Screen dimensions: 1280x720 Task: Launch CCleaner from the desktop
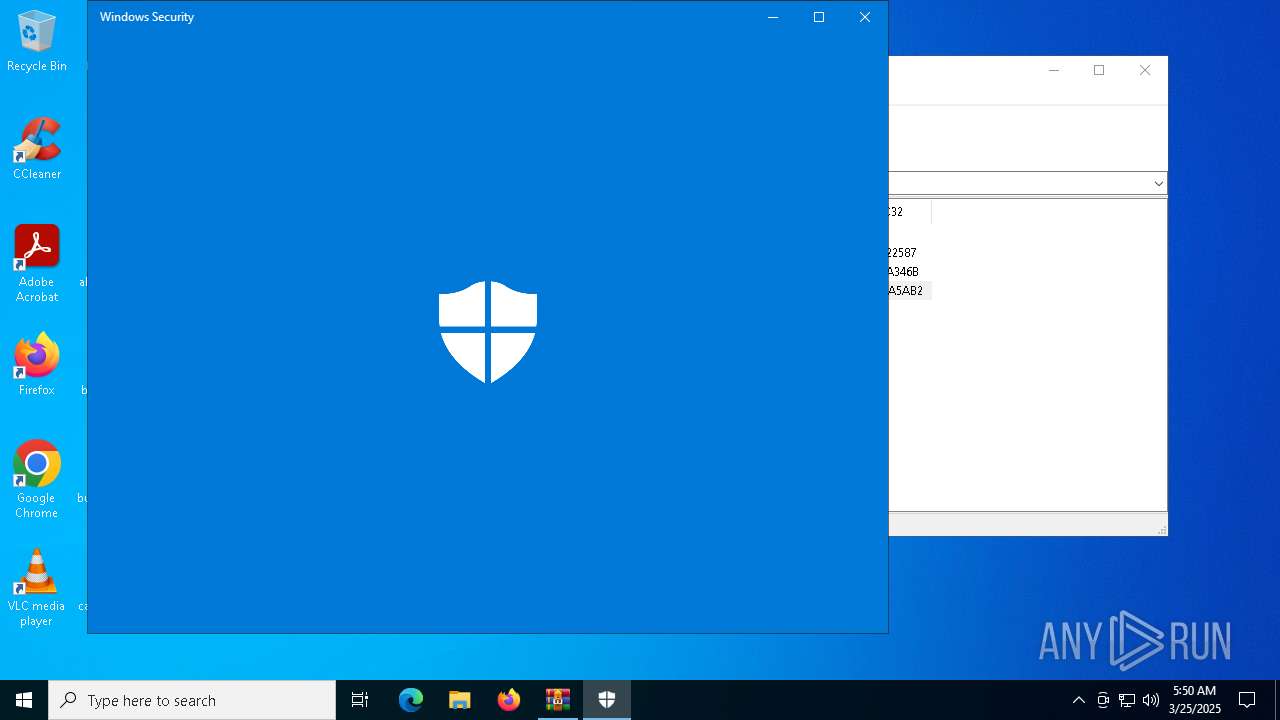coord(37,149)
